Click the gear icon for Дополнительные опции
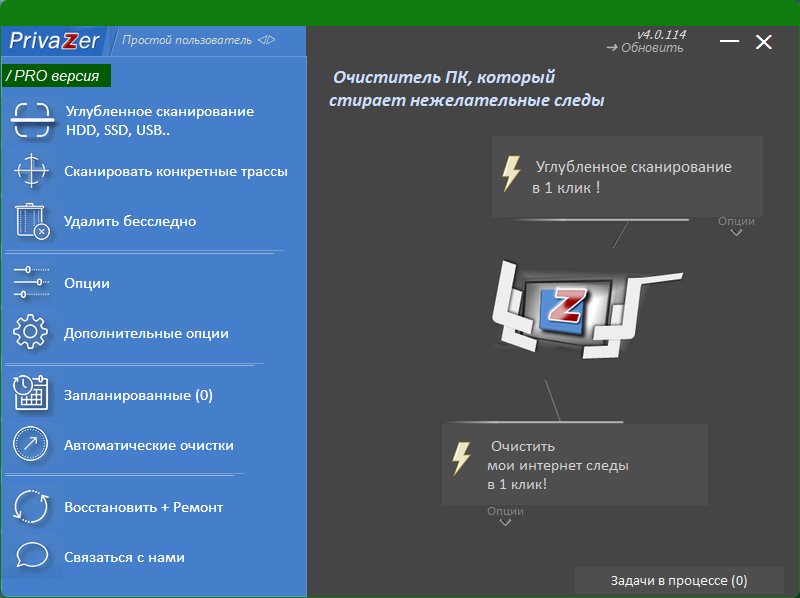This screenshot has height=598, width=800. [31, 333]
